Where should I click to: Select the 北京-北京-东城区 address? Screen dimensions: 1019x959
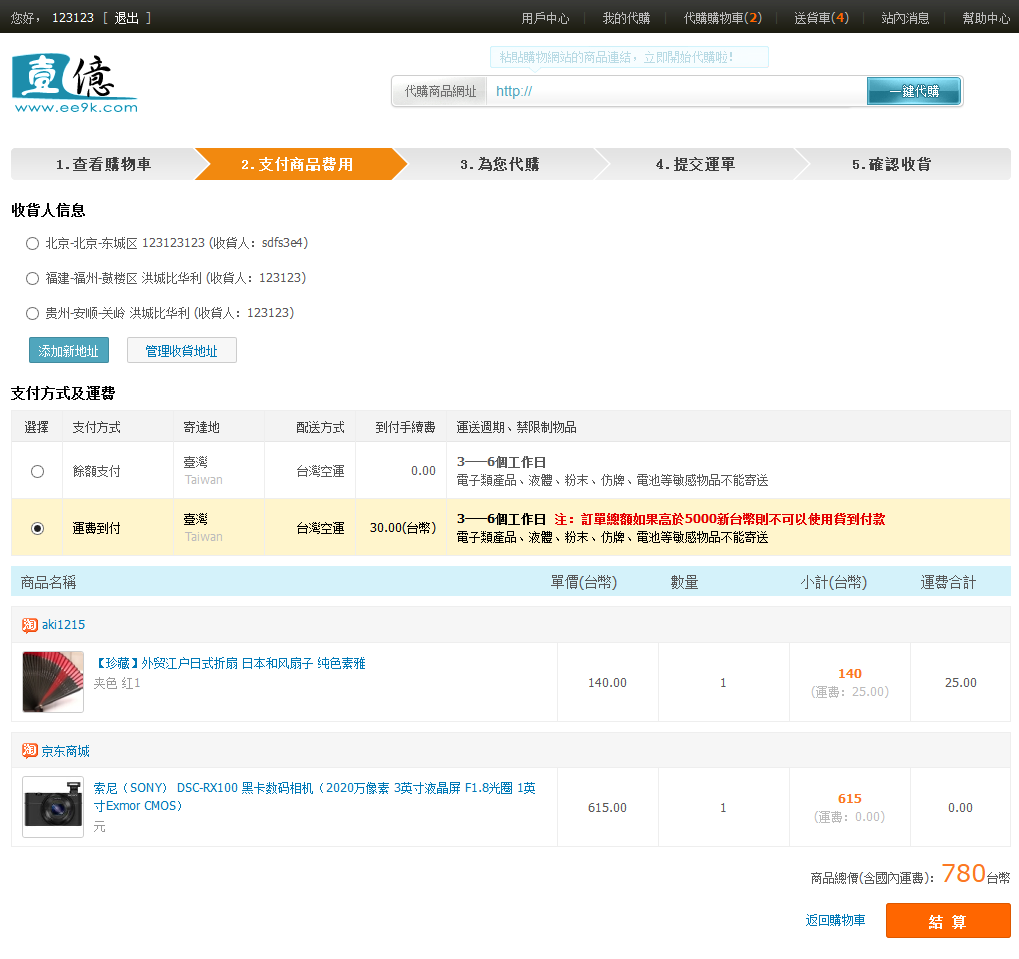point(32,243)
